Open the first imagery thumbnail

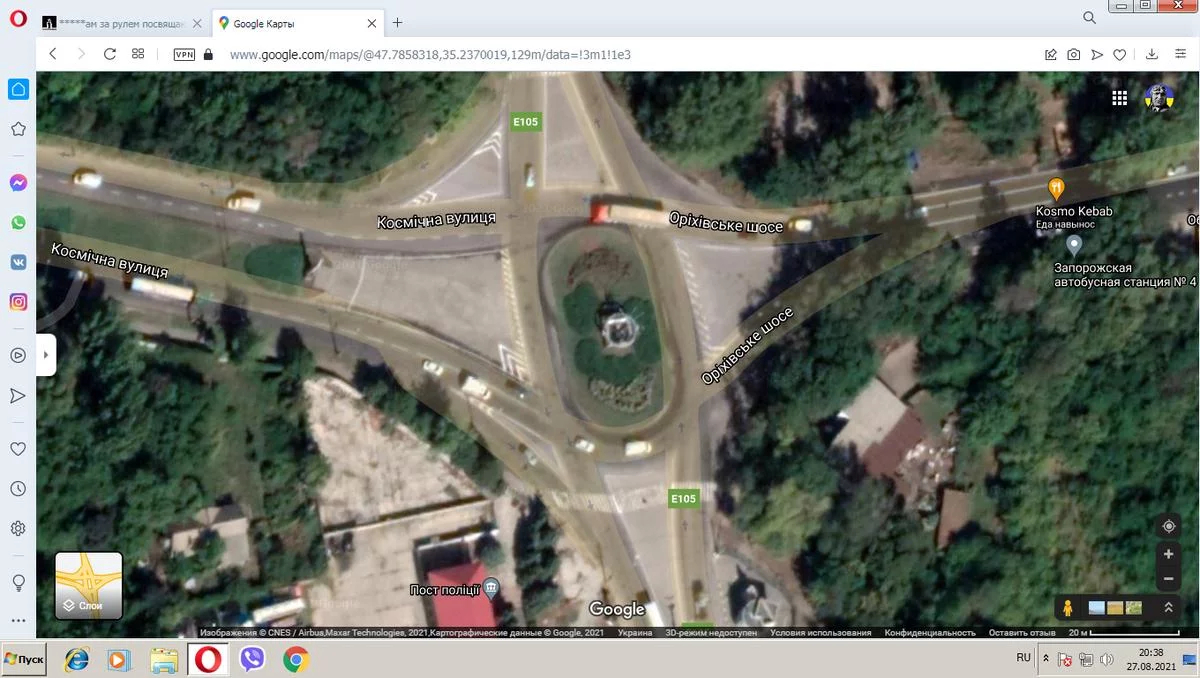(1097, 607)
